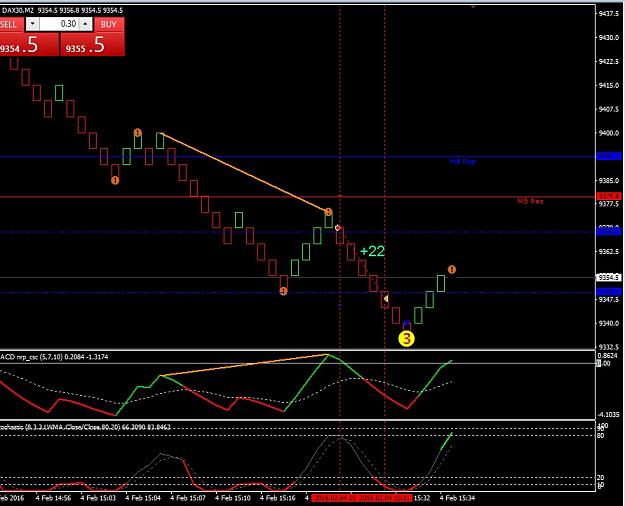Click the buy price panel showing 9355.5
This screenshot has height=506, width=625.
tap(92, 45)
